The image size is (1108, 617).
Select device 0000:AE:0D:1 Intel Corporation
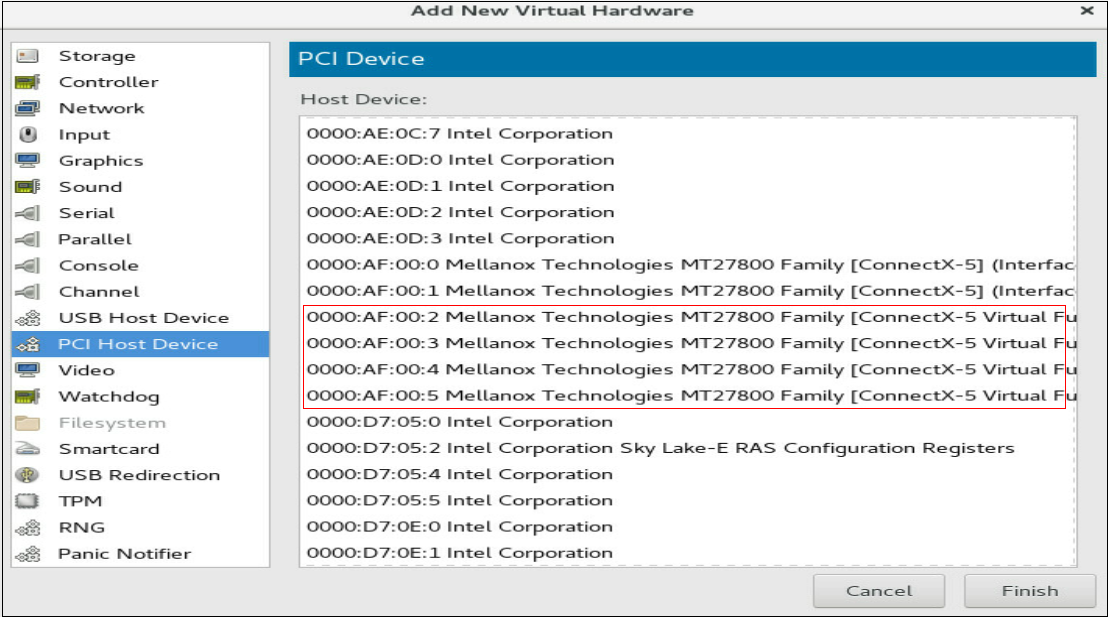pos(688,186)
